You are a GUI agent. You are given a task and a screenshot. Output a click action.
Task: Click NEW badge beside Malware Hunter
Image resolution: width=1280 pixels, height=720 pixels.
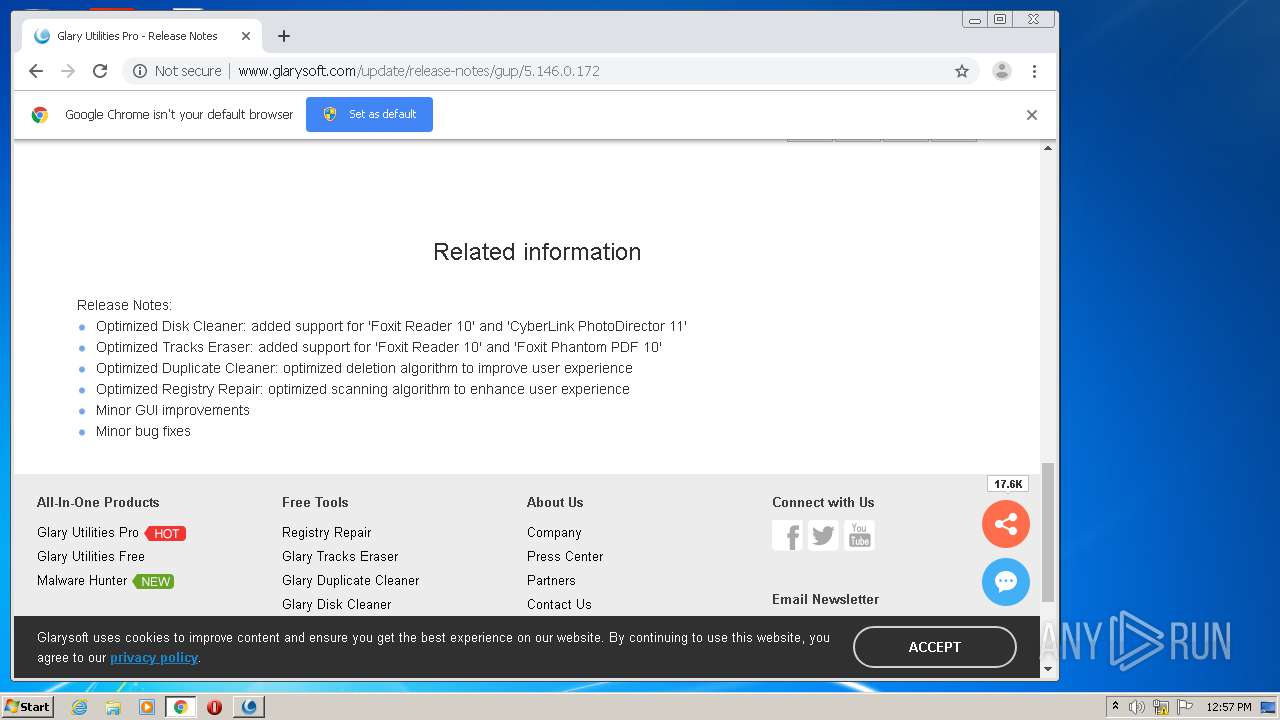click(154, 581)
